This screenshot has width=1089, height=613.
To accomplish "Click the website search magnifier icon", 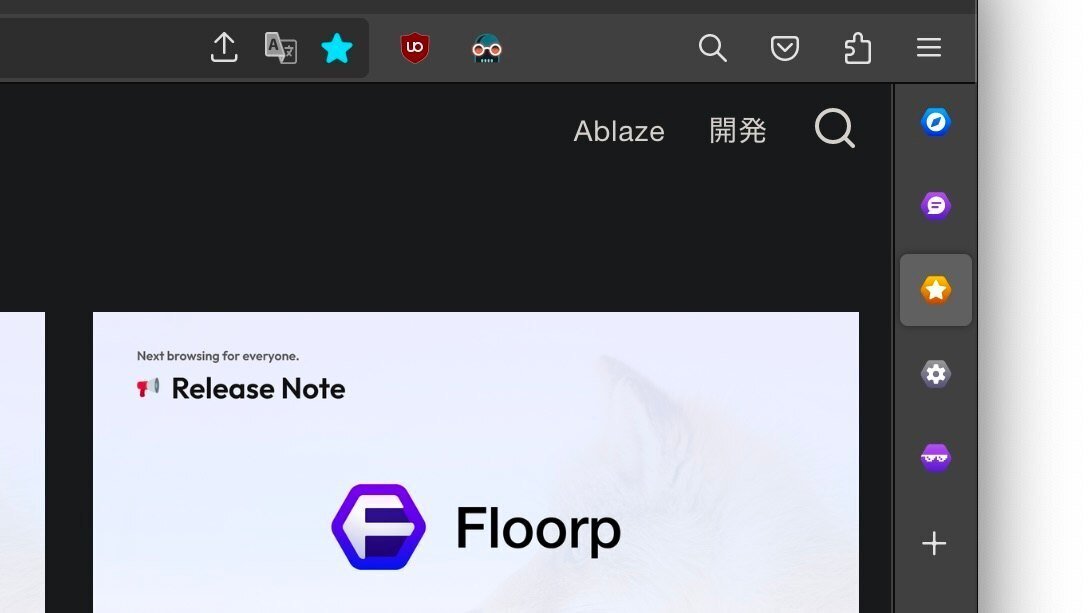I will [835, 128].
